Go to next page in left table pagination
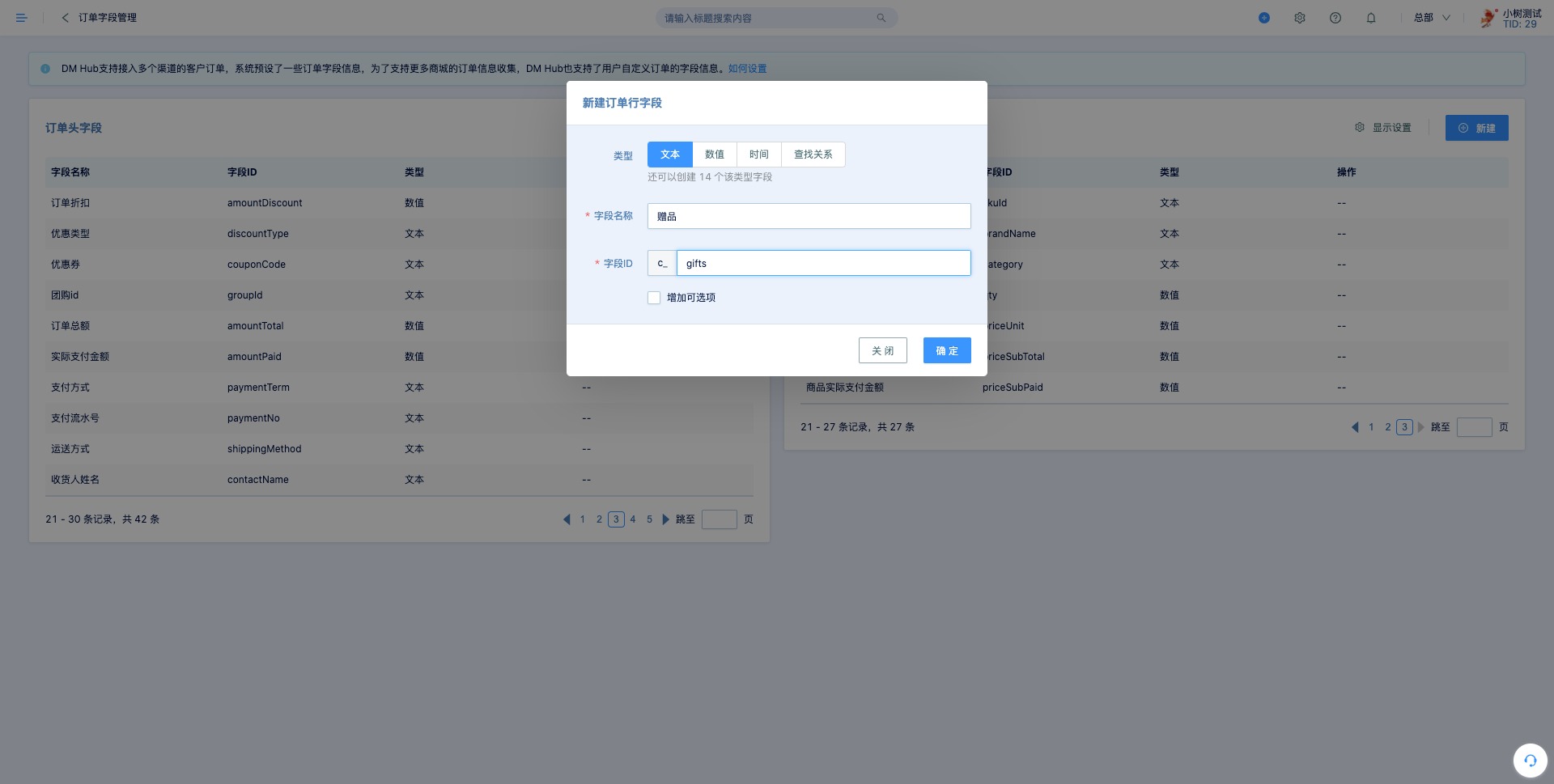The image size is (1554, 784). [665, 519]
